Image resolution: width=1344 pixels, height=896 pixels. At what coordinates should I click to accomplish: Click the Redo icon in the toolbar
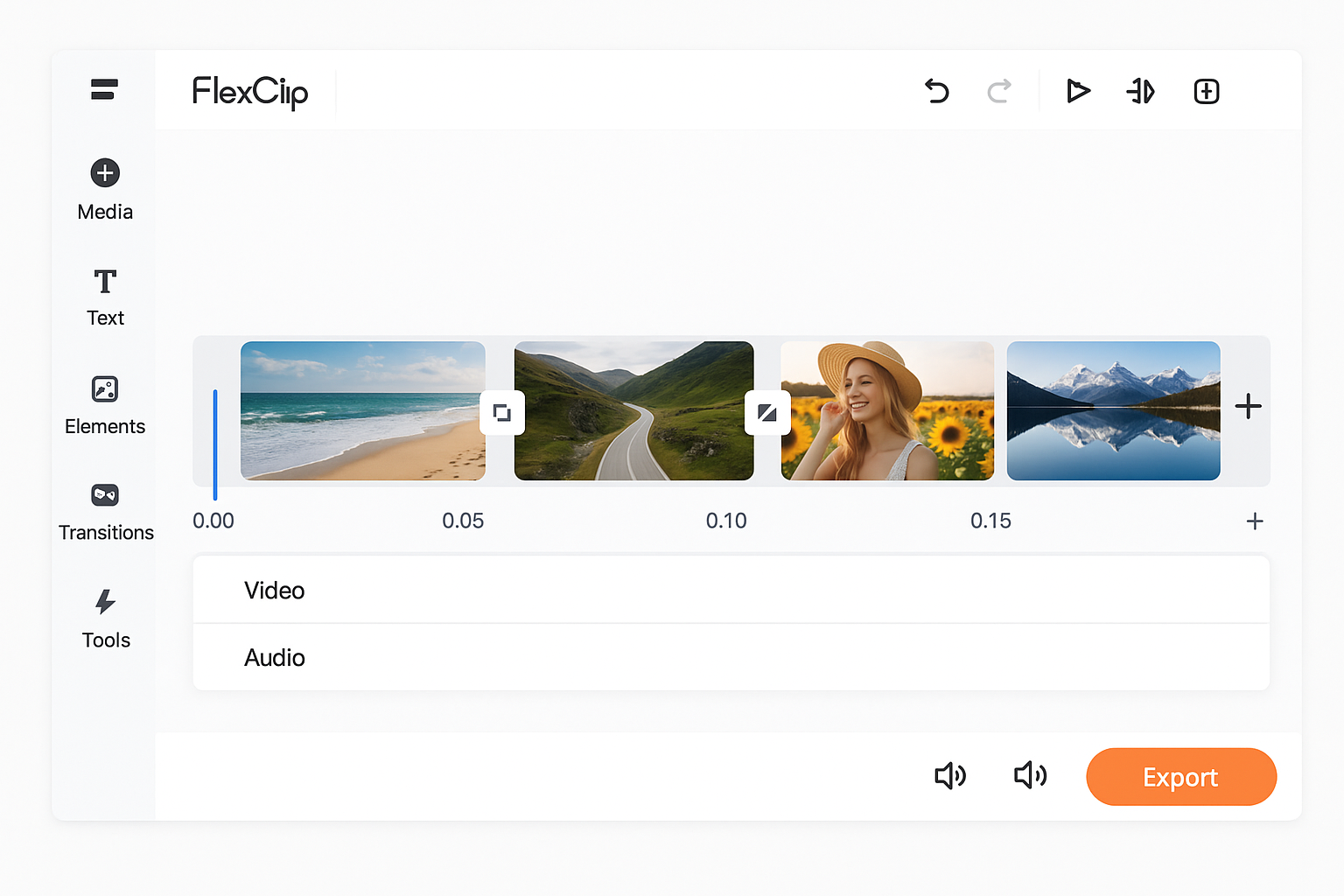point(999,91)
